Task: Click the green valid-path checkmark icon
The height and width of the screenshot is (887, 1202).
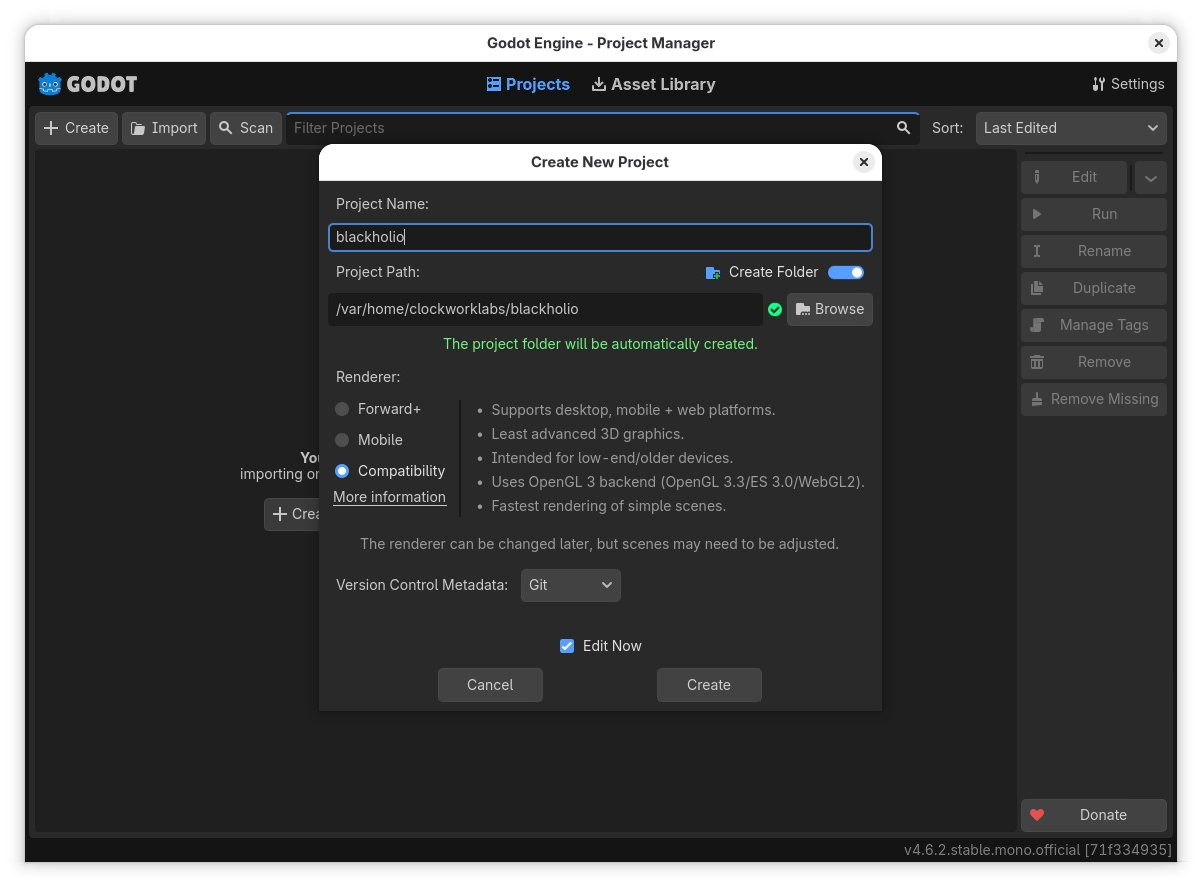Action: [x=775, y=310]
